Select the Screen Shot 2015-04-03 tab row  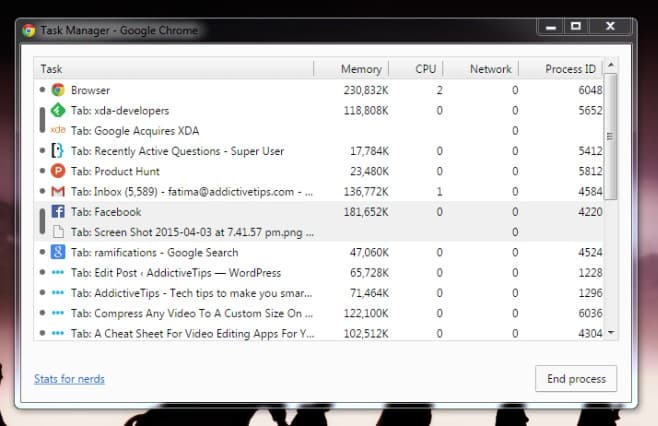coord(319,232)
